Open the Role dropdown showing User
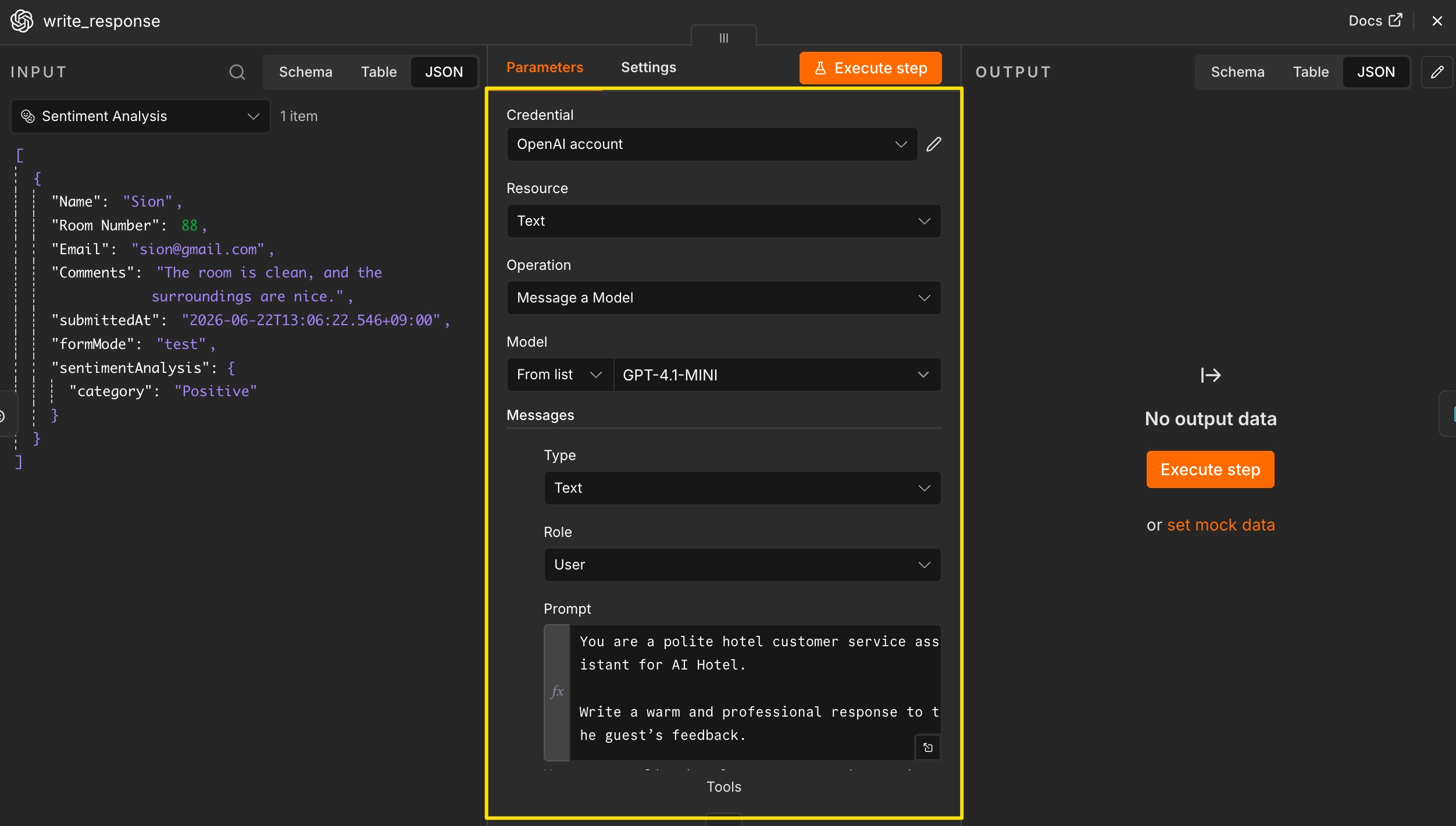This screenshot has height=826, width=1456. tap(743, 565)
